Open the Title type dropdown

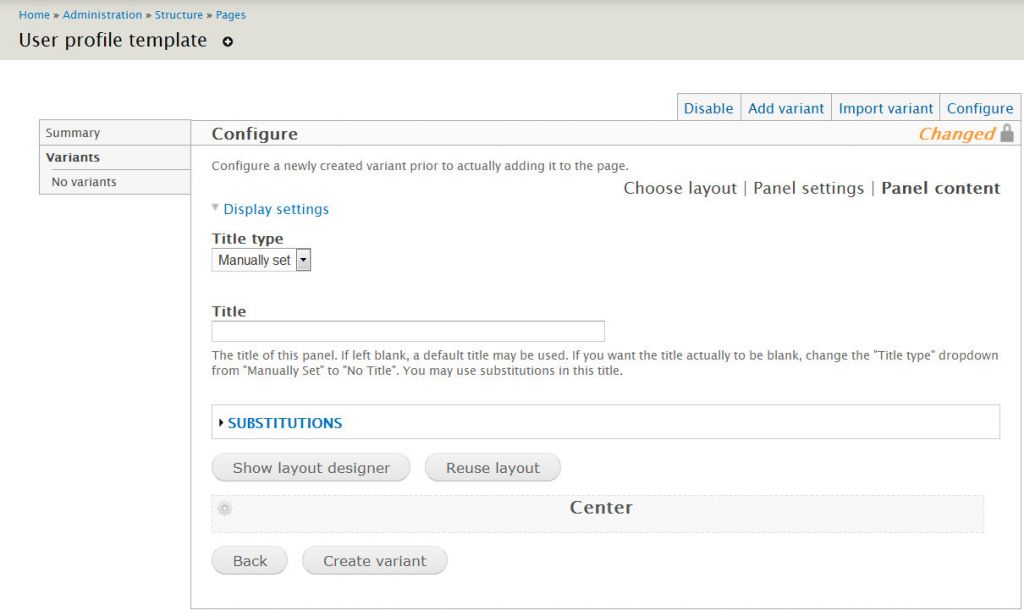pos(262,260)
